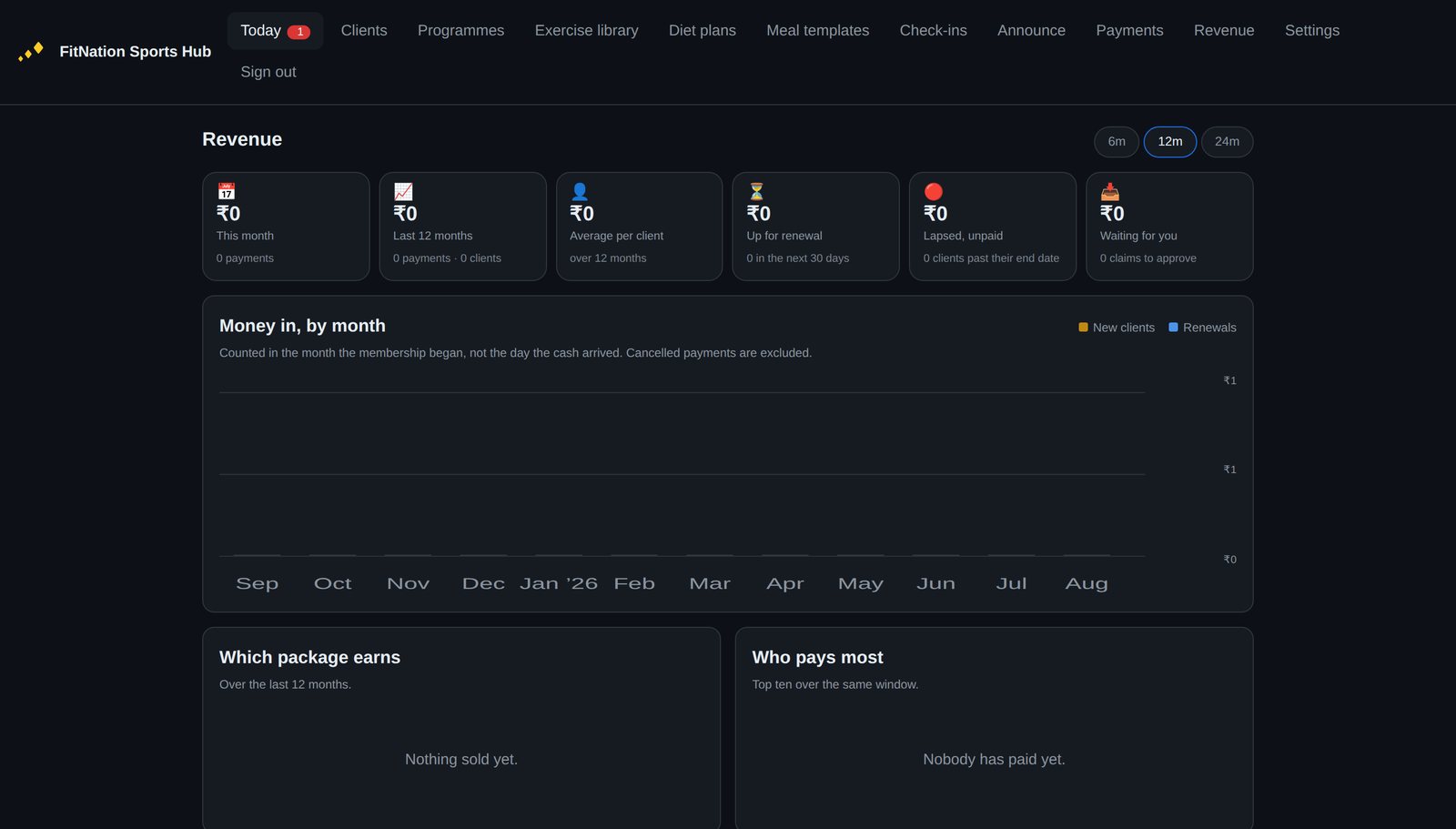Click '0 claims to approve' text
The width and height of the screenshot is (1456, 829).
click(1148, 258)
